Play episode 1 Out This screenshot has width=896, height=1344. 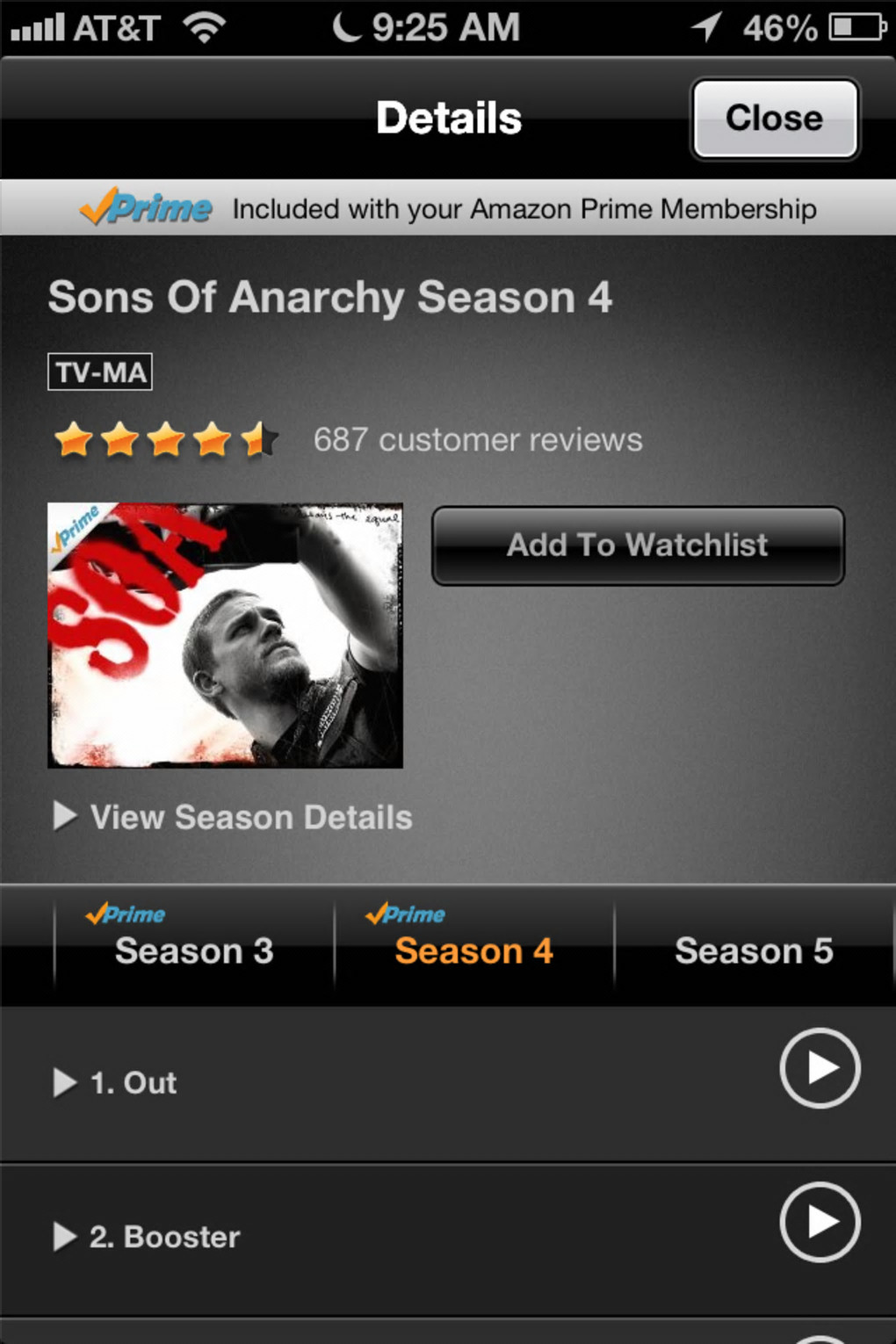pos(820,1067)
